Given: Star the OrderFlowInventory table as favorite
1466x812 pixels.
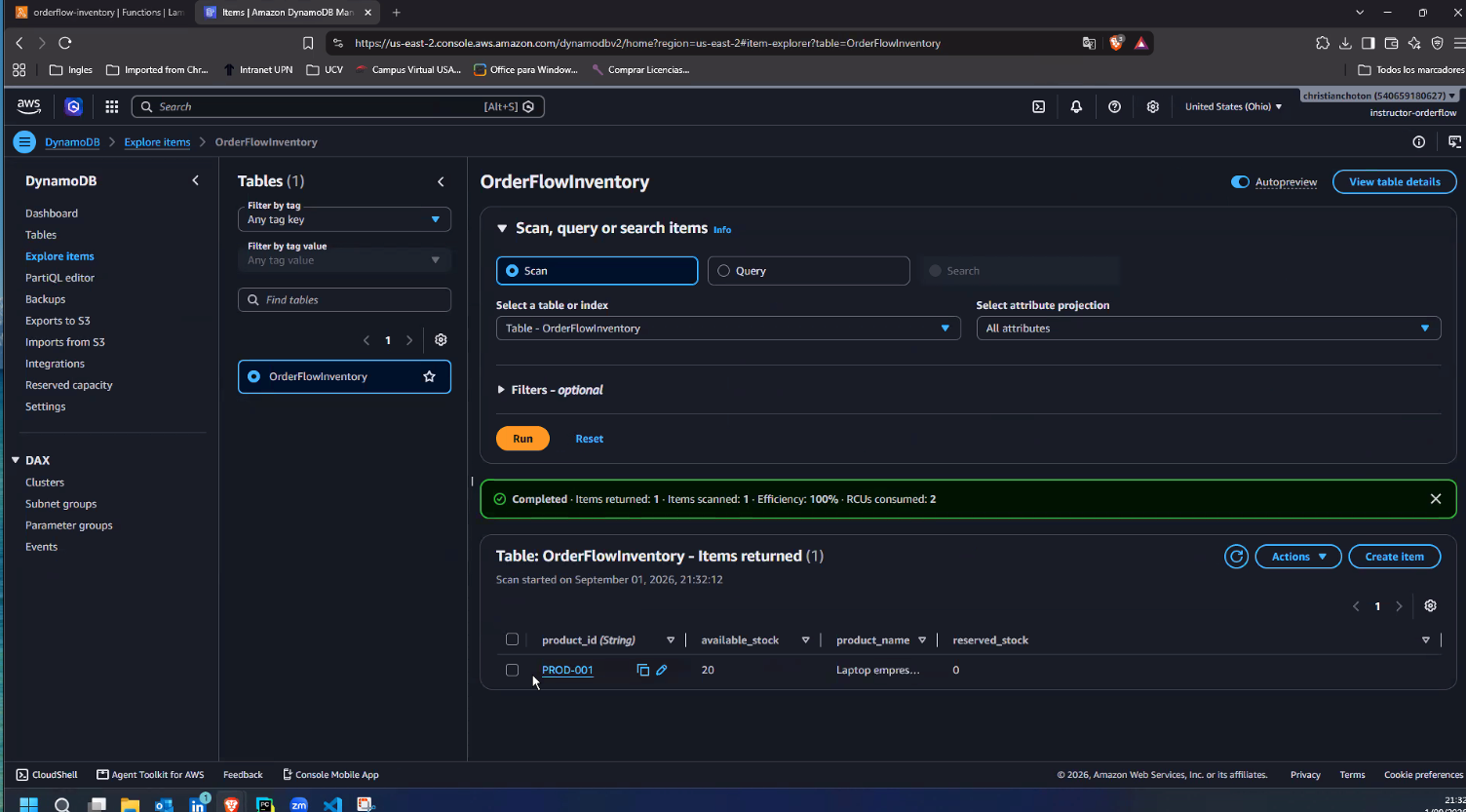Looking at the screenshot, I should point(429,376).
